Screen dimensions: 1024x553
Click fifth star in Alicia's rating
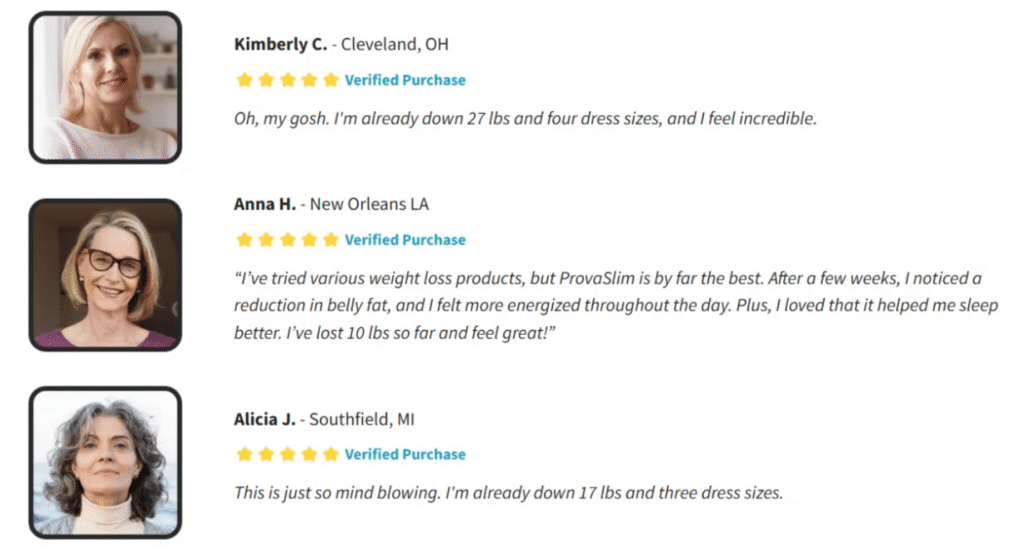[x=330, y=454]
